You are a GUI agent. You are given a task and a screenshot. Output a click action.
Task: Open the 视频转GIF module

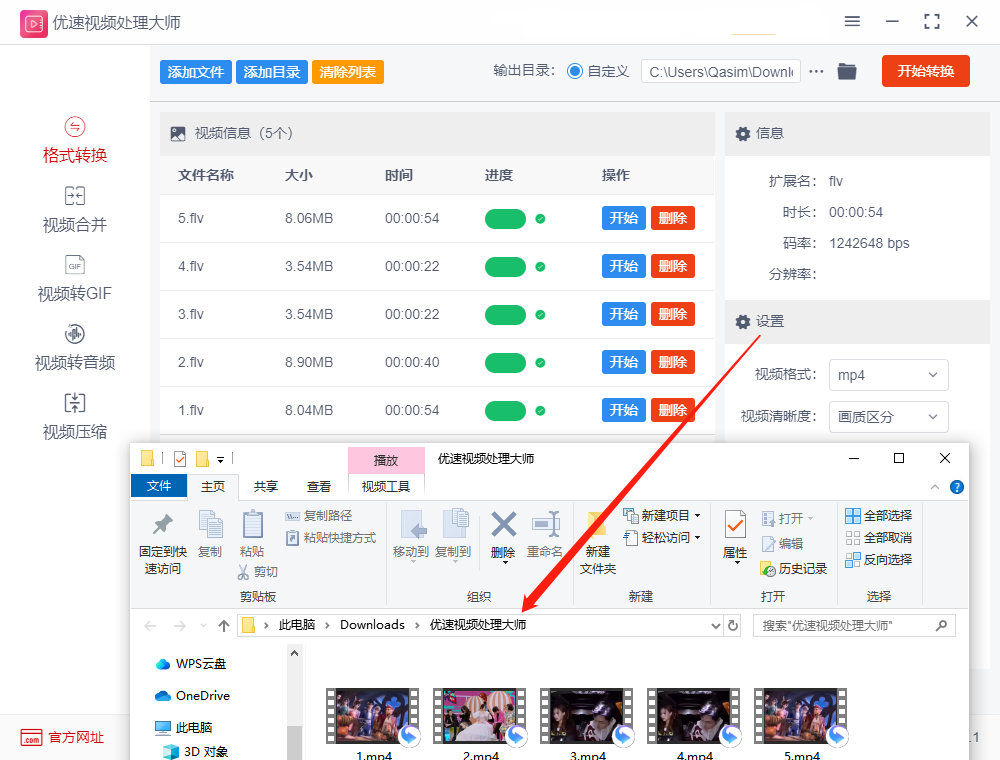pyautogui.click(x=75, y=279)
